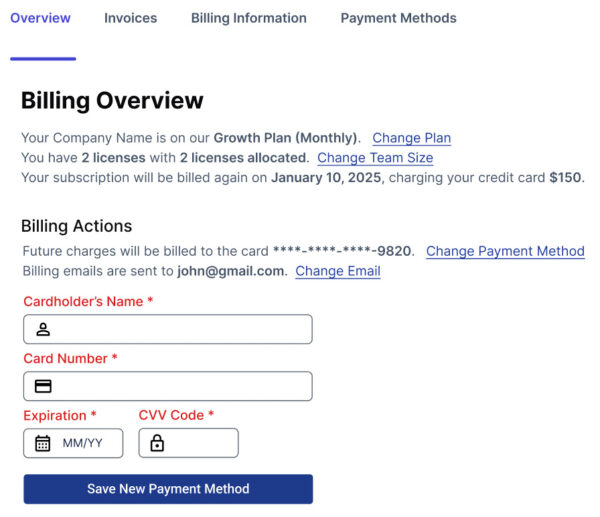Image resolution: width=600 pixels, height=517 pixels.
Task: Click the '2 licenses allocated' text
Action: point(243,158)
